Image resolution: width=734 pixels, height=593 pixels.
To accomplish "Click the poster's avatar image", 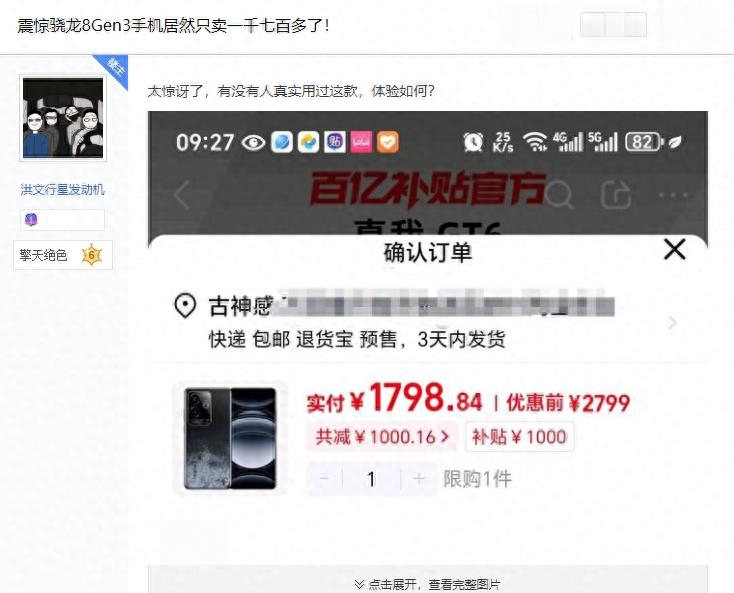I will click(63, 118).
